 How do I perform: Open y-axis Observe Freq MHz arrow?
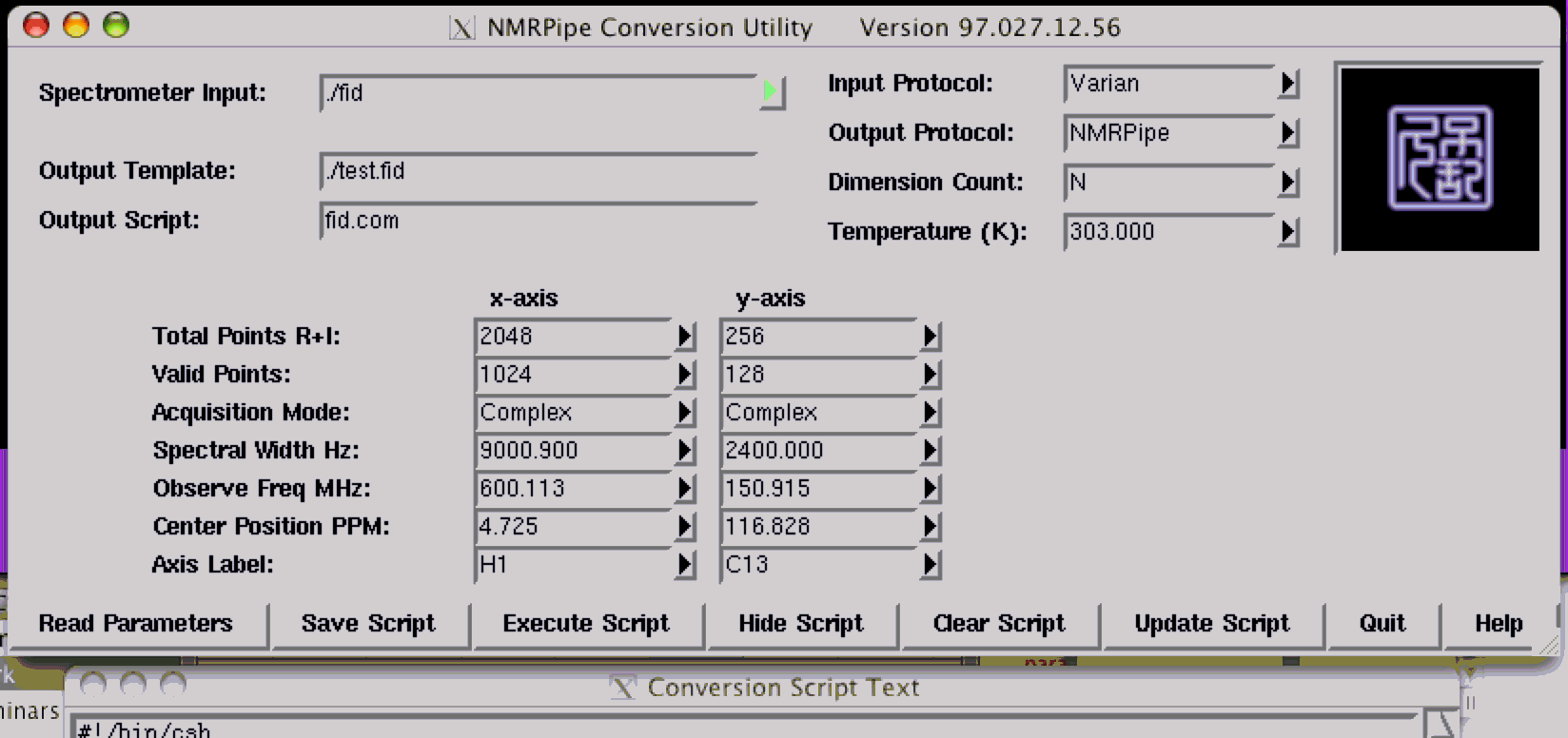(x=930, y=489)
